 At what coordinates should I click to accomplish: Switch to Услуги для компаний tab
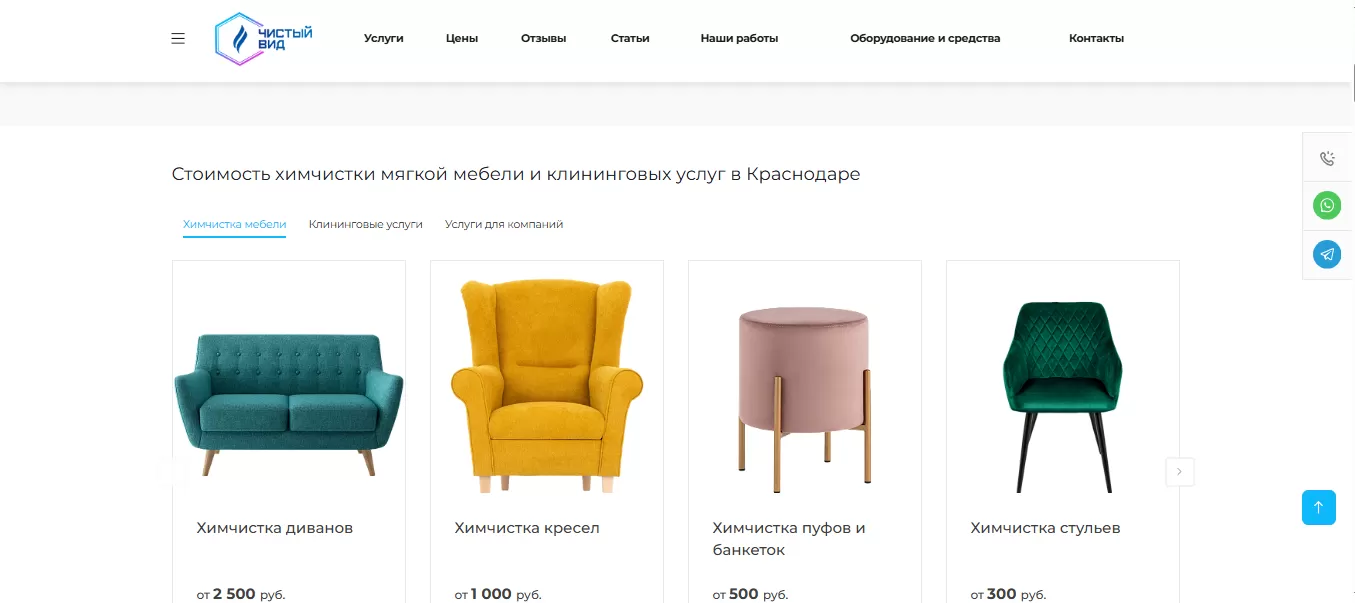pos(504,225)
